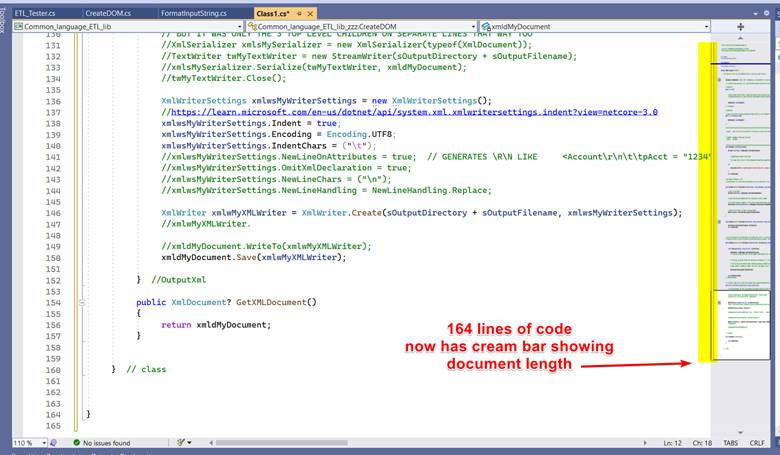The width and height of the screenshot is (780, 455).
Task: Click the vertical scrollbar up arrow
Action: tap(740, 38)
